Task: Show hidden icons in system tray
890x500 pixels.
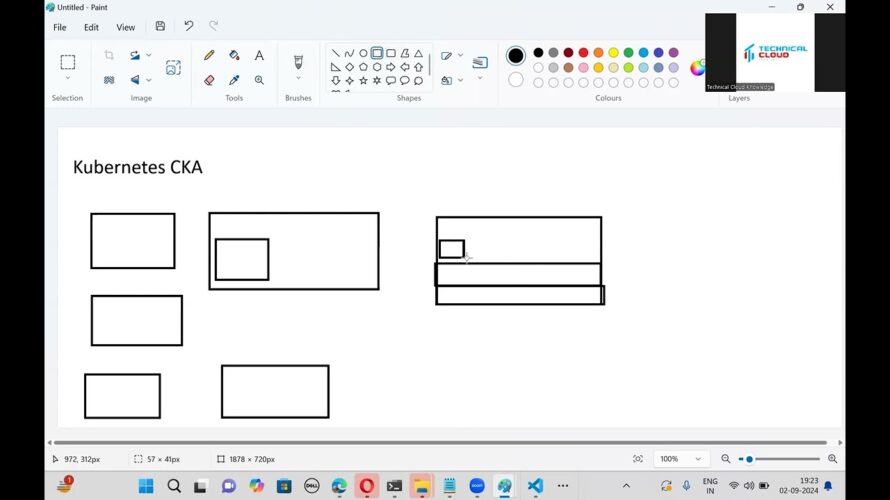Action: click(626, 486)
